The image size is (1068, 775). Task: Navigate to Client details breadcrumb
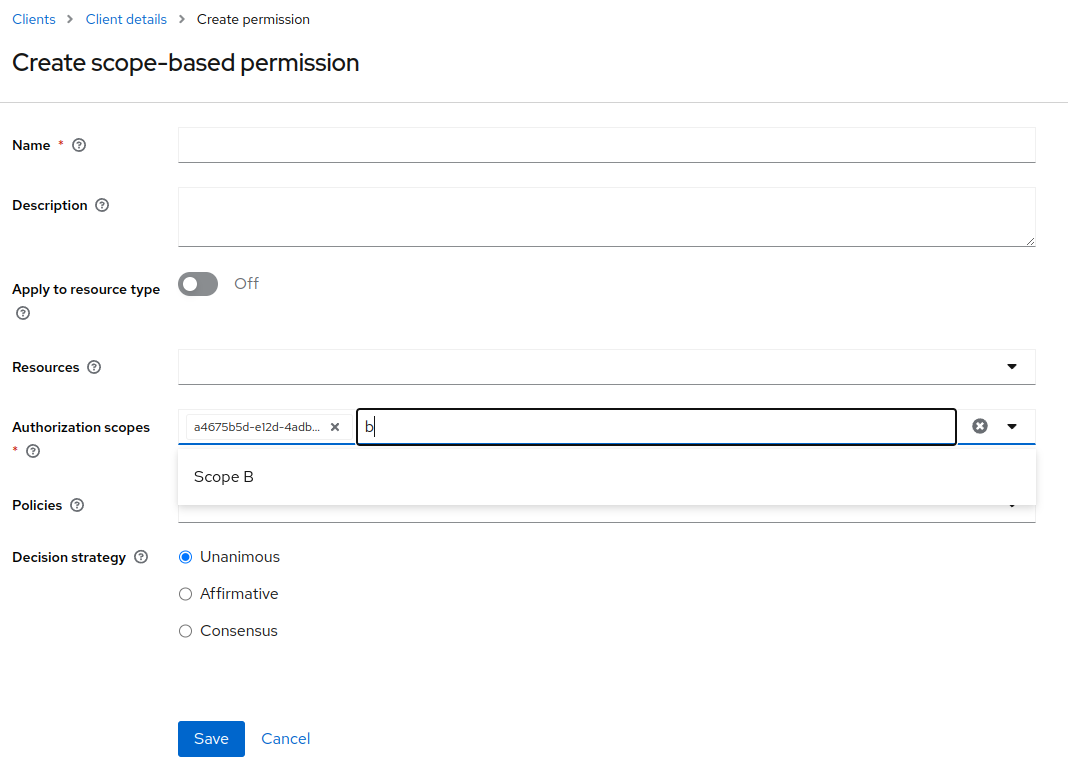pyautogui.click(x=126, y=19)
